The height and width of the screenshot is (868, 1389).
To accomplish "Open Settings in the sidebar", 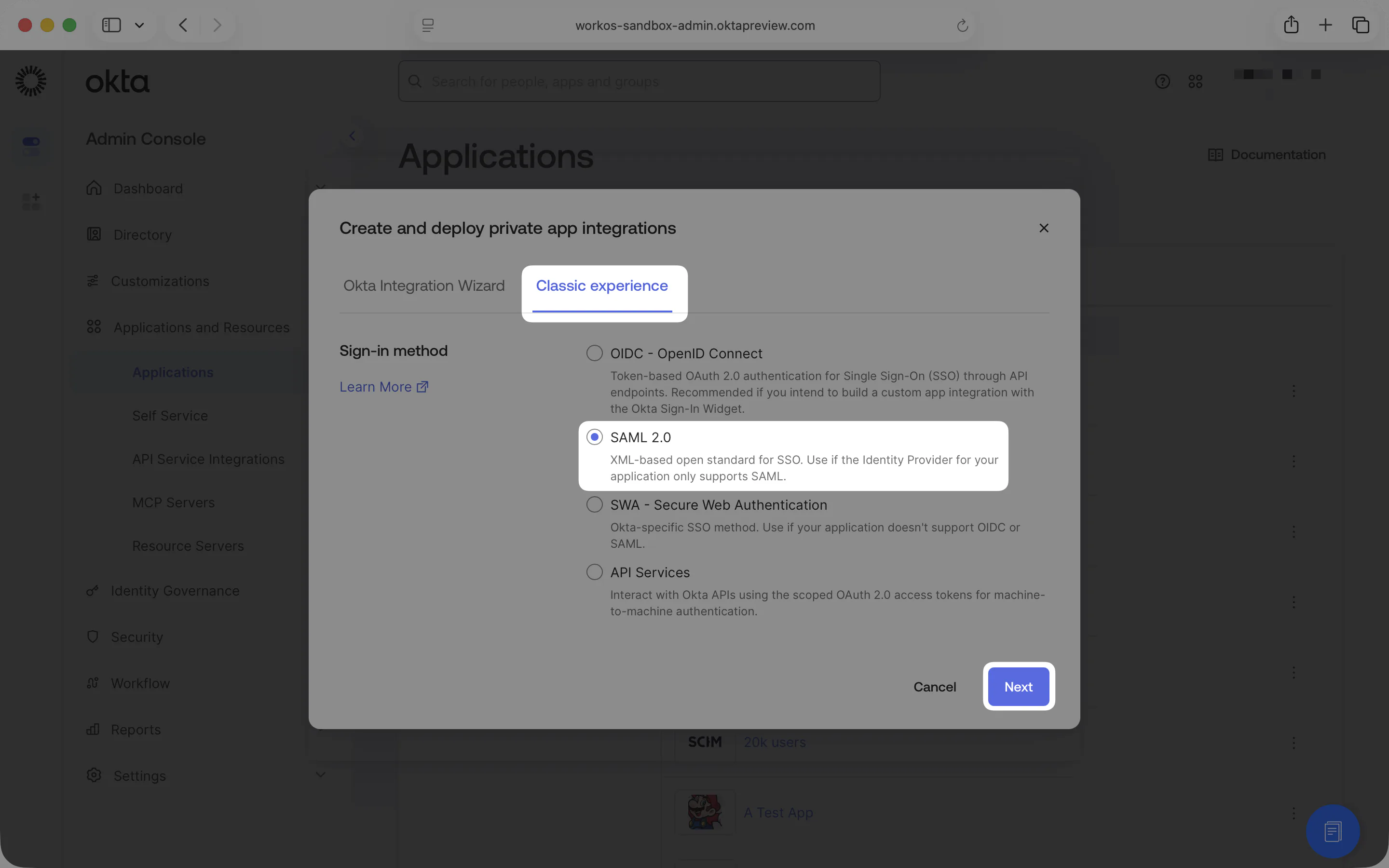I will [139, 775].
